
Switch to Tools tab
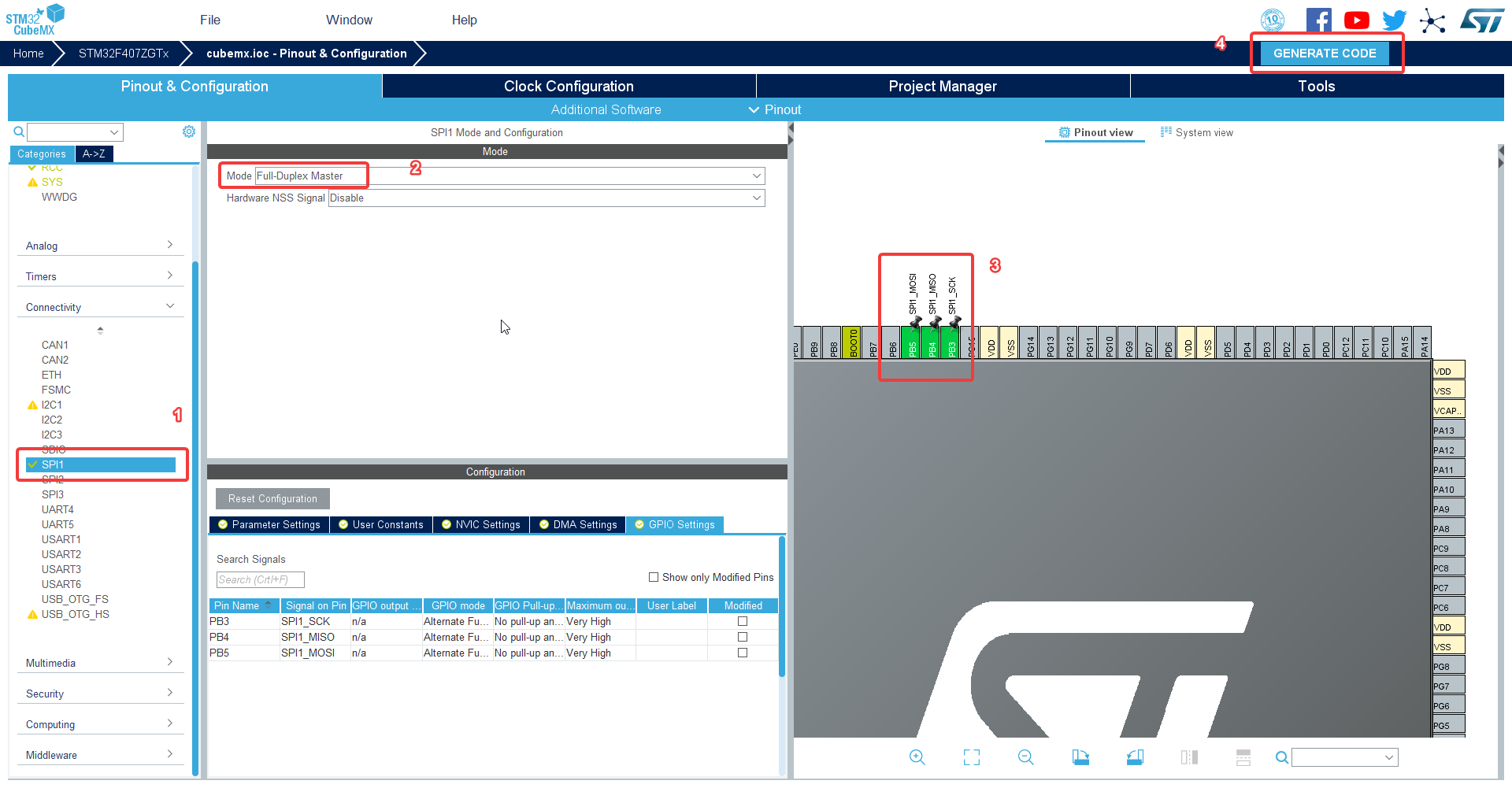pyautogui.click(x=1317, y=86)
